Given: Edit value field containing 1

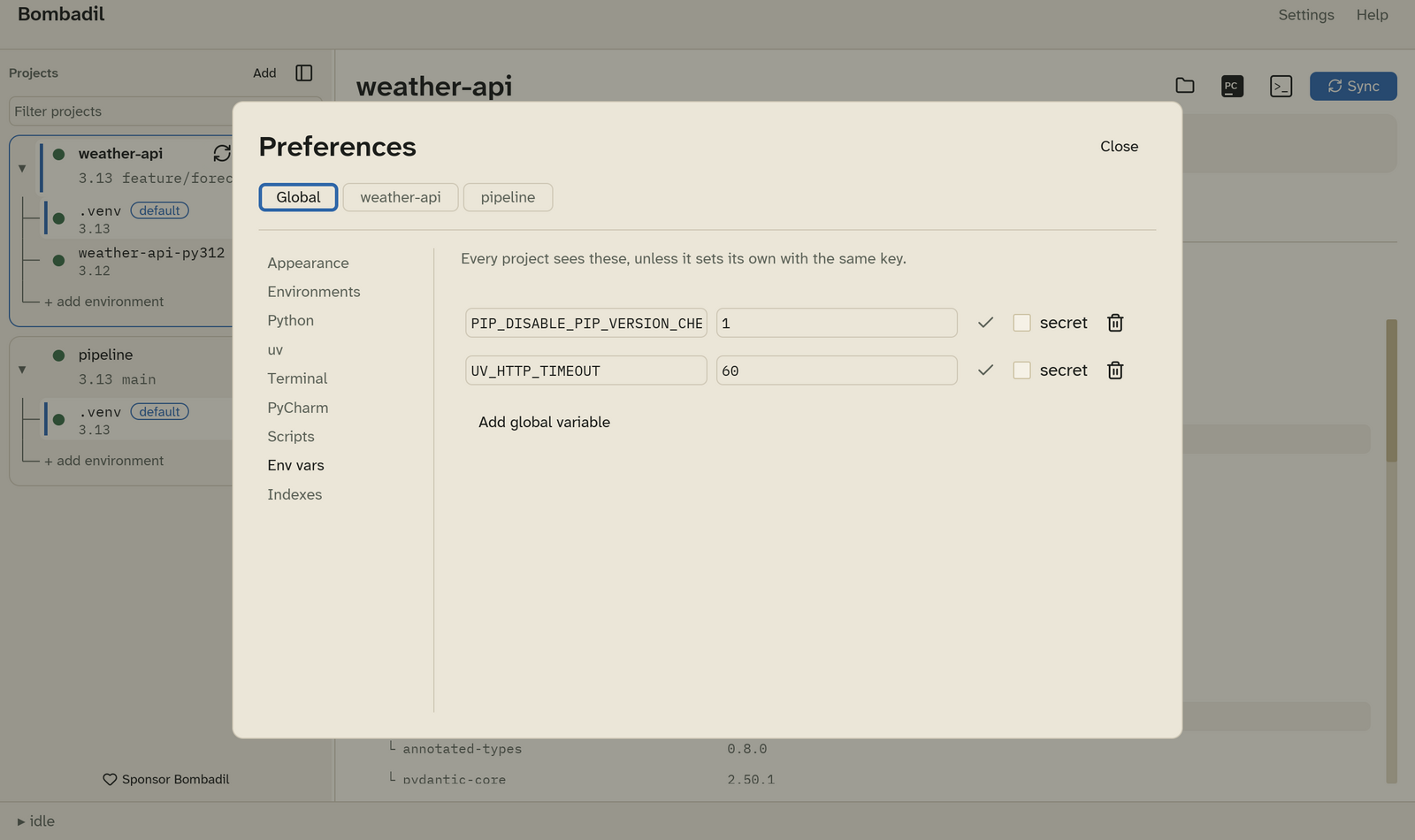Looking at the screenshot, I should [x=837, y=323].
